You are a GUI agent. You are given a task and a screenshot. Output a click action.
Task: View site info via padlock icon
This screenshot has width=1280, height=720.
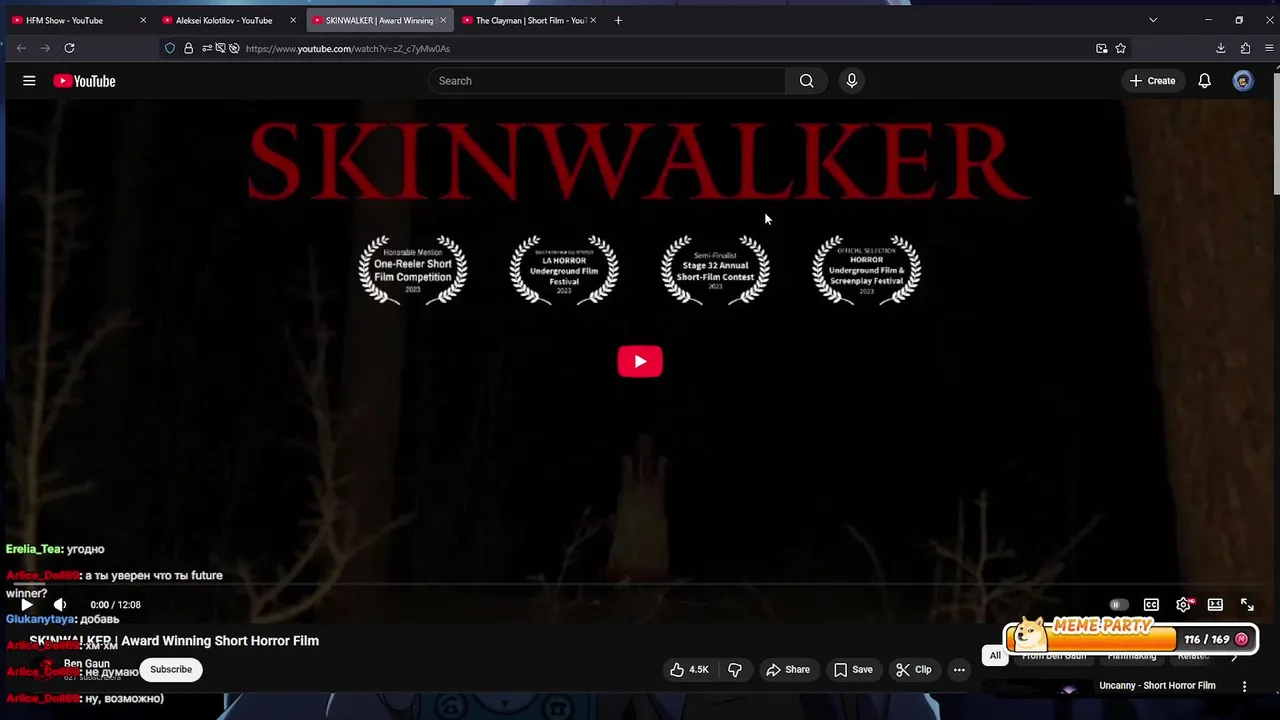click(188, 48)
